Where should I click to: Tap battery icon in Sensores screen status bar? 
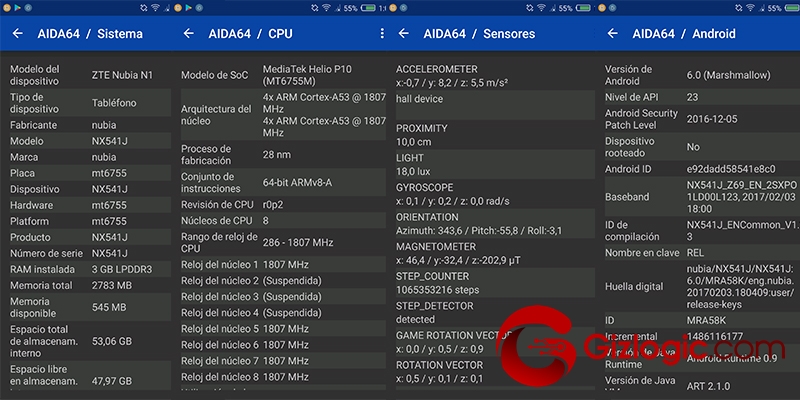click(x=583, y=8)
